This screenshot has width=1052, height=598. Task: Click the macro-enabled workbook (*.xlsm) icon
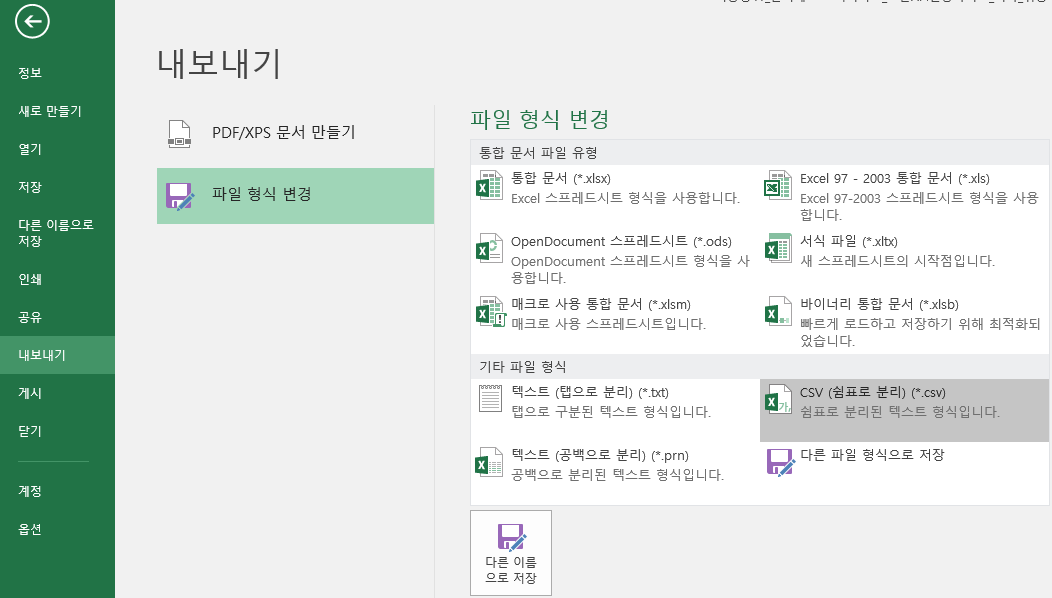(490, 312)
